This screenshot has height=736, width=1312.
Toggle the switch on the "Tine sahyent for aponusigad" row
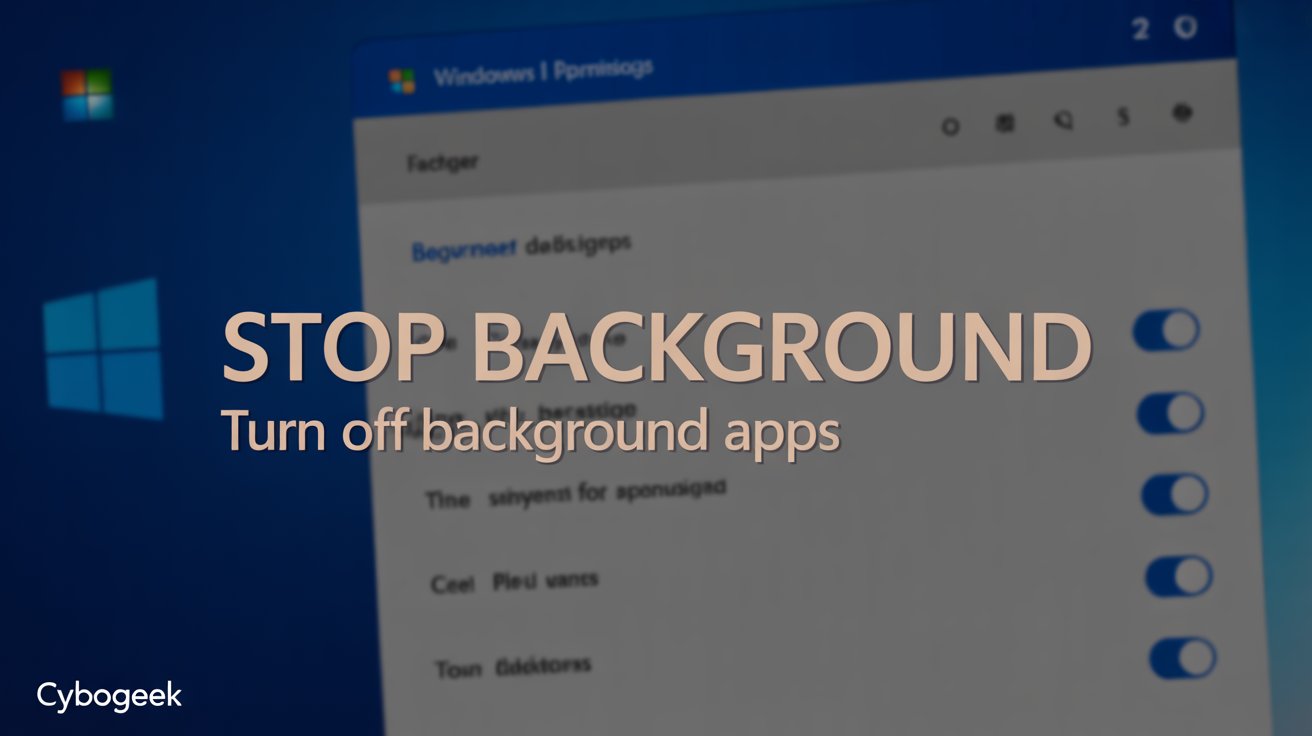tap(1174, 494)
